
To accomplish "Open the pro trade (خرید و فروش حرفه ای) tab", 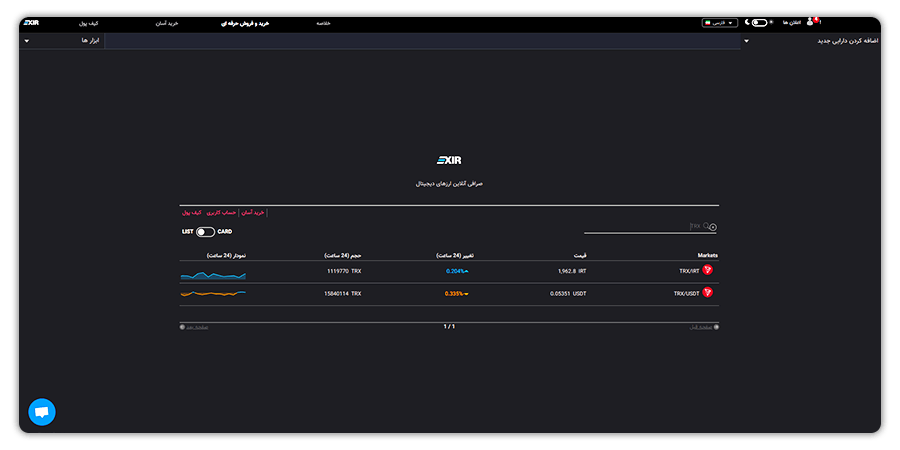I will coord(246,24).
